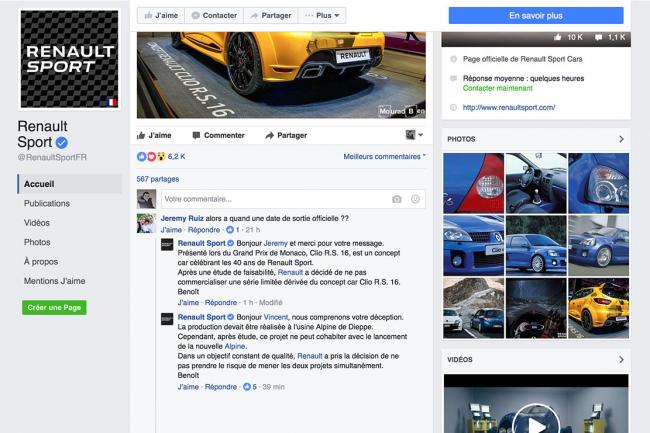Click the blue verified badge beside Renault Sport

(x=62, y=143)
